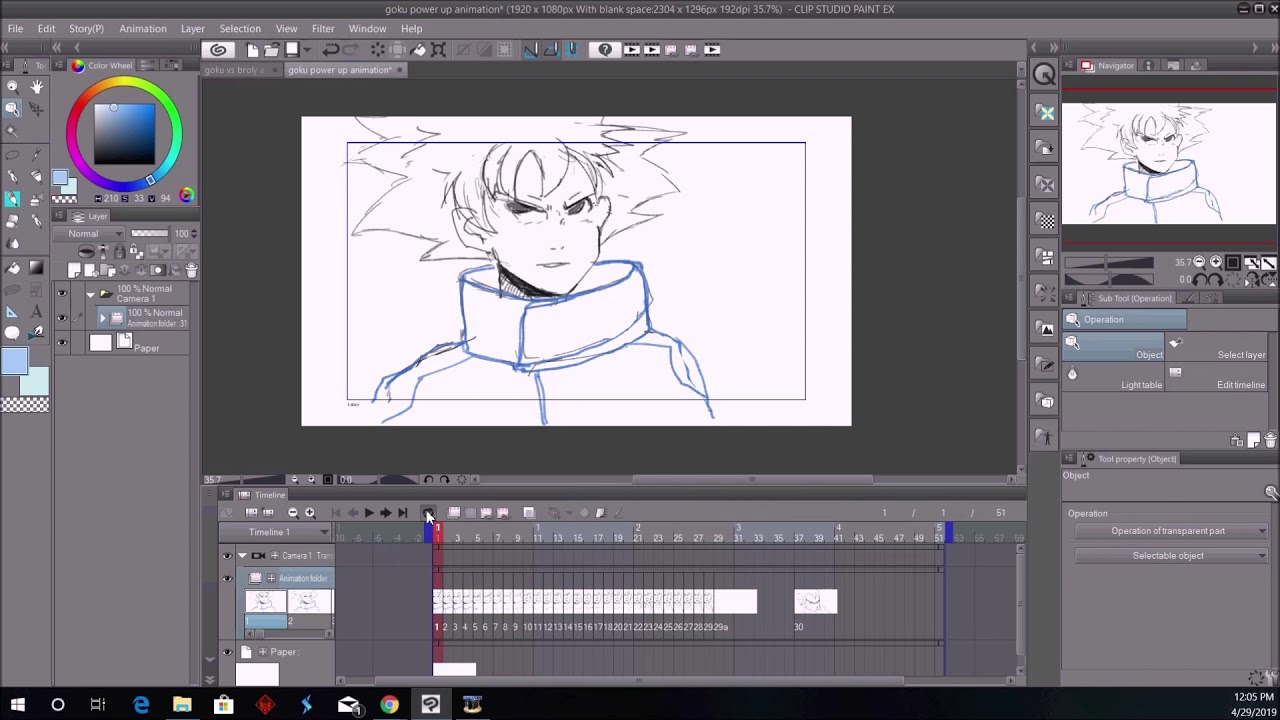Click the New raster layer icon
The image size is (1280, 720).
pyautogui.click(x=75, y=270)
